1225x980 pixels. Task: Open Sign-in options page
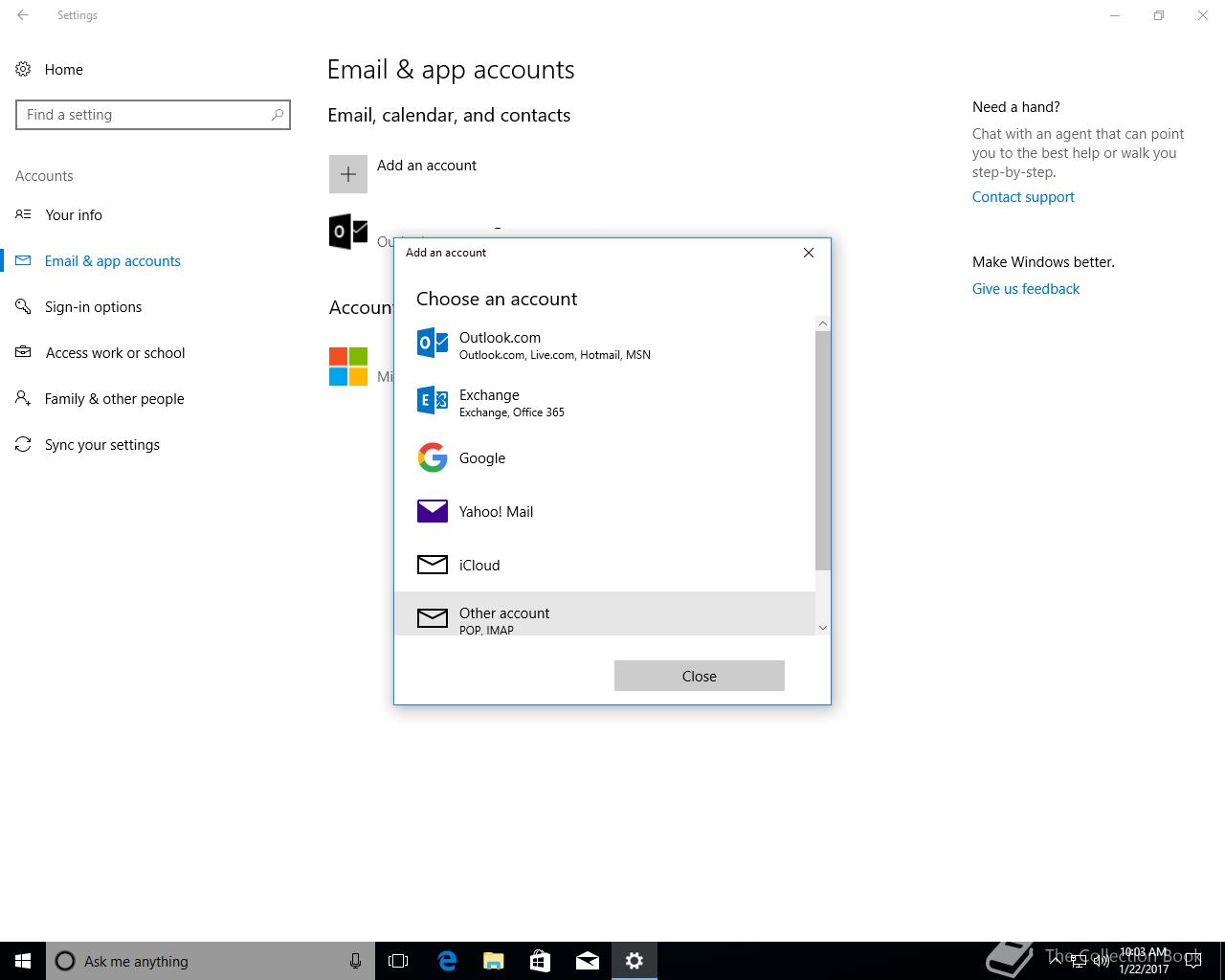click(x=93, y=307)
